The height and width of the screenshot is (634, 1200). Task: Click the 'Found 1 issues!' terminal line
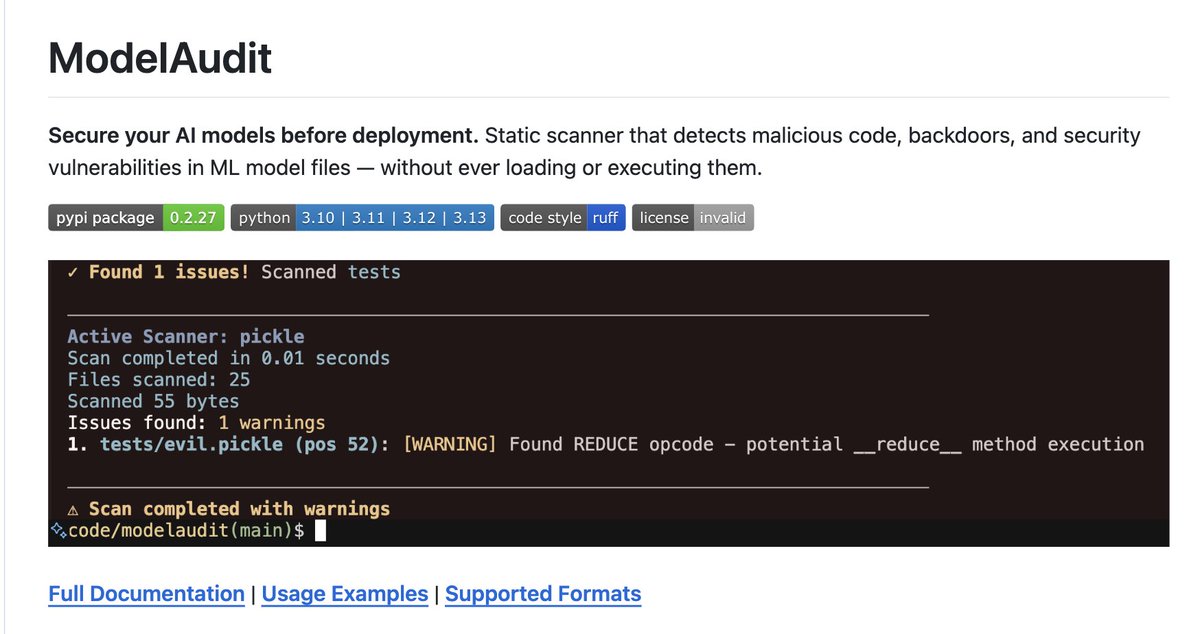point(235,272)
